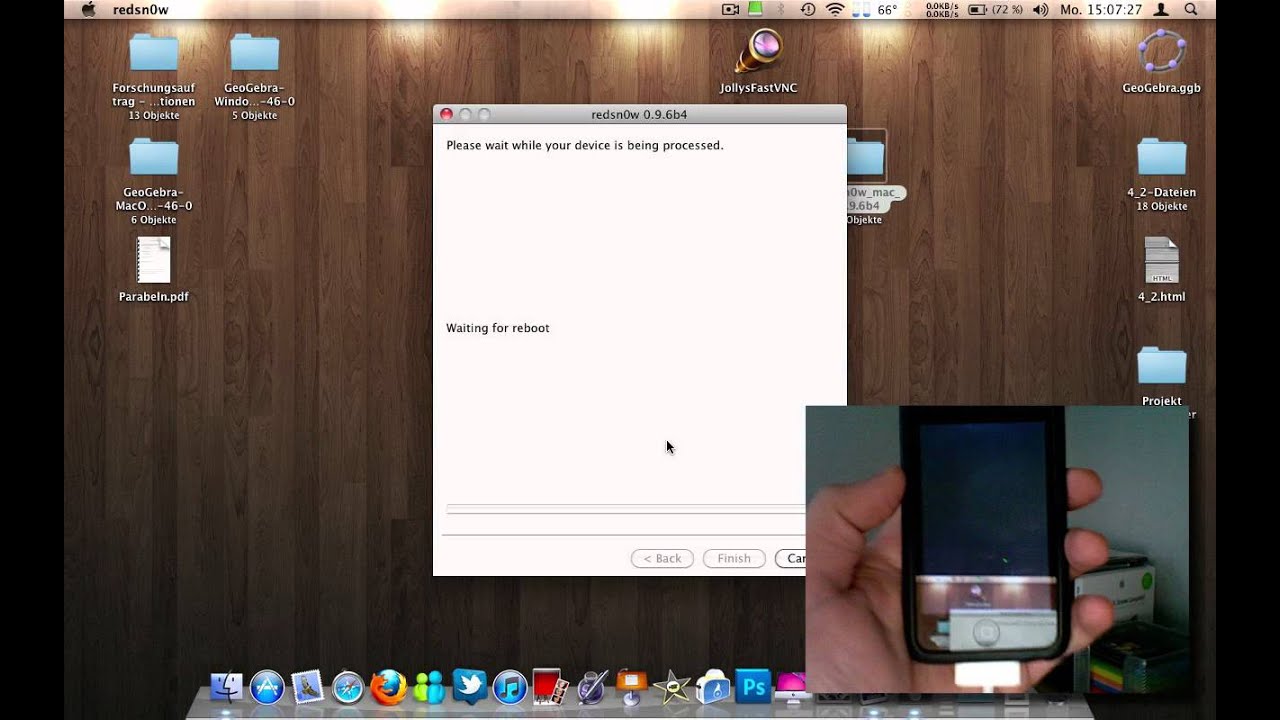Screen dimensions: 1280x720
Task: Click the user account silhouette icon
Action: [1161, 9]
